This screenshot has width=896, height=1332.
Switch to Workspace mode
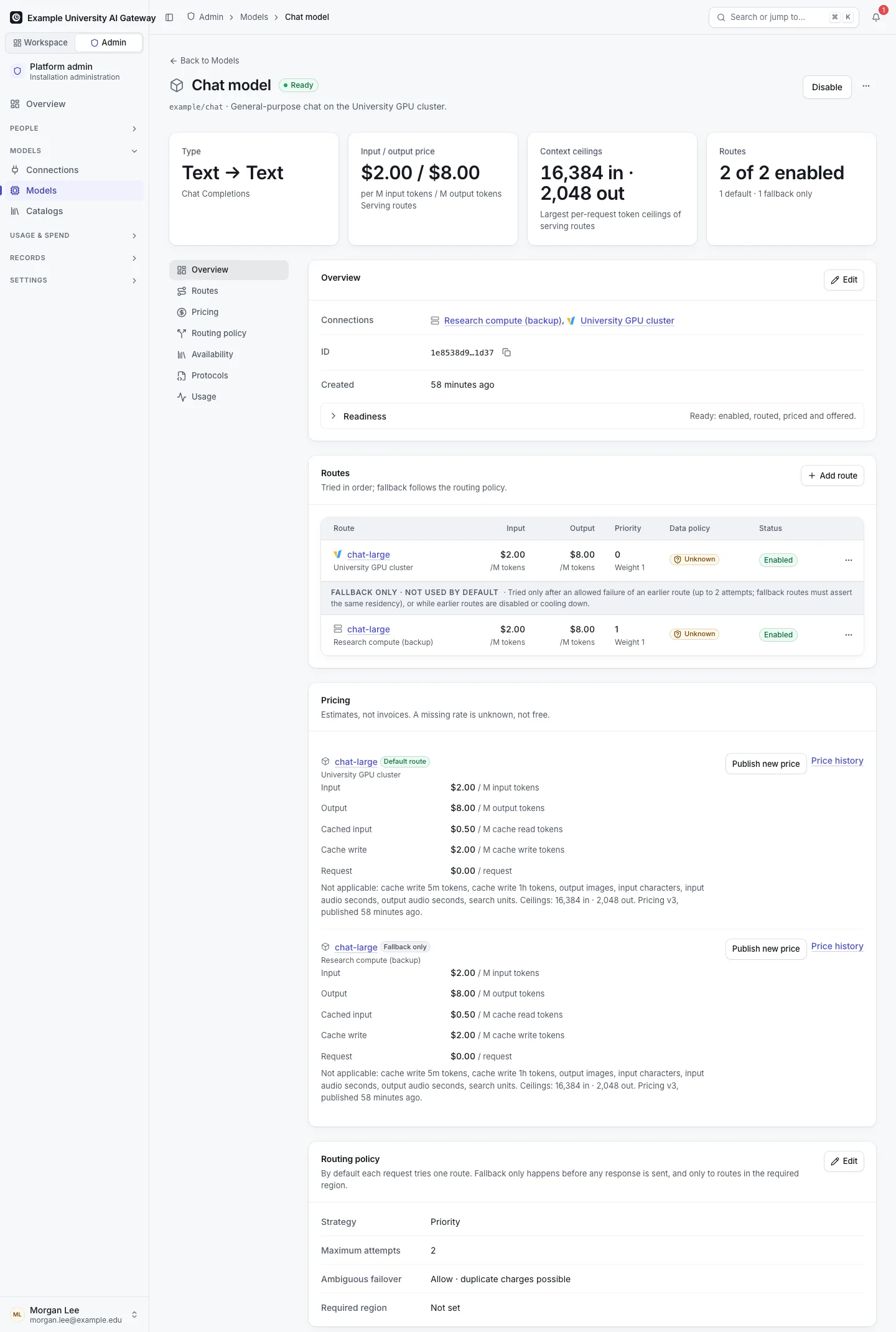click(x=40, y=42)
